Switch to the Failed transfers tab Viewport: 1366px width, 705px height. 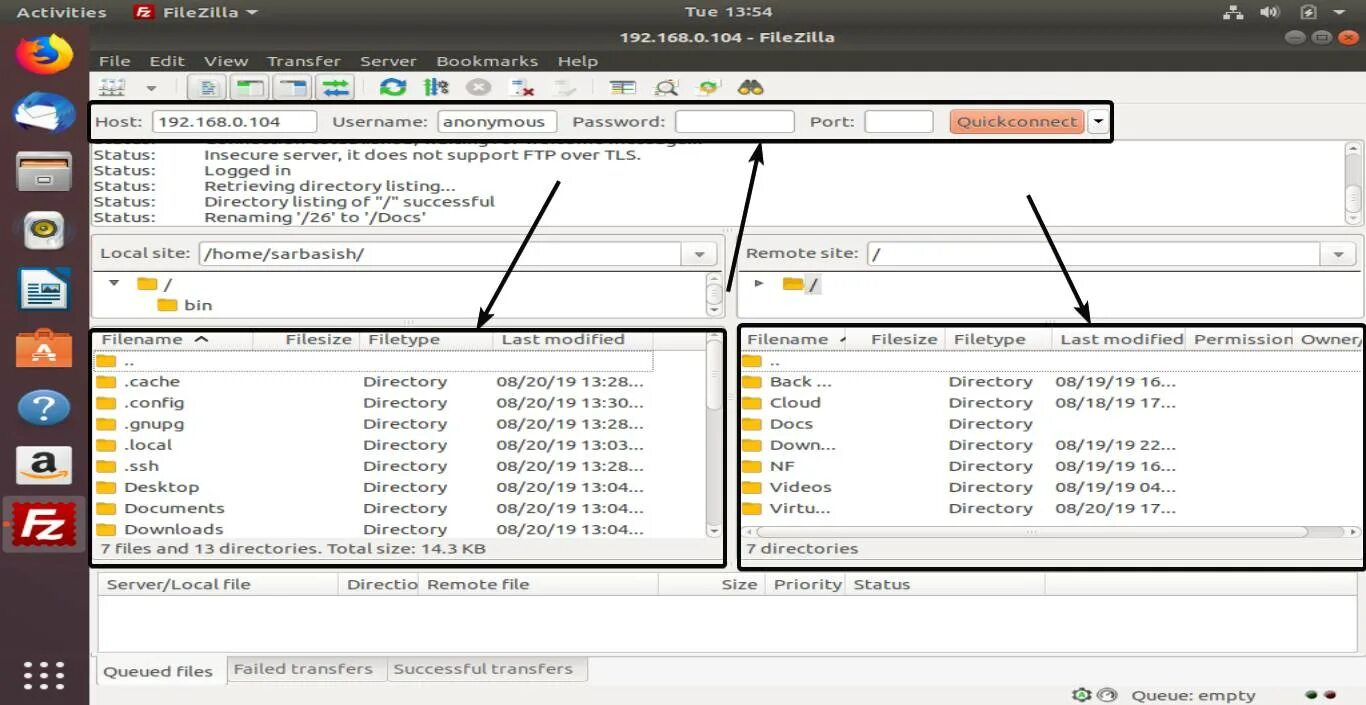pos(303,669)
